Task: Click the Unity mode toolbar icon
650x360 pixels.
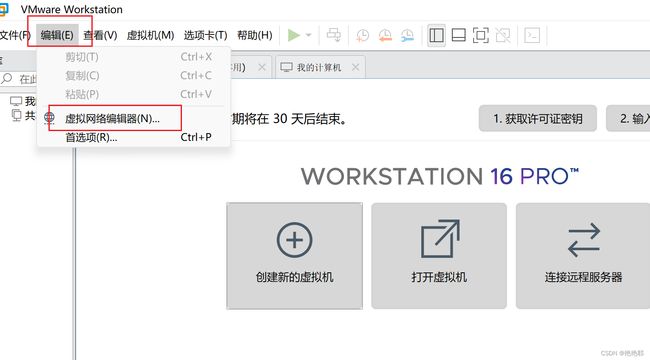Action: click(x=503, y=35)
